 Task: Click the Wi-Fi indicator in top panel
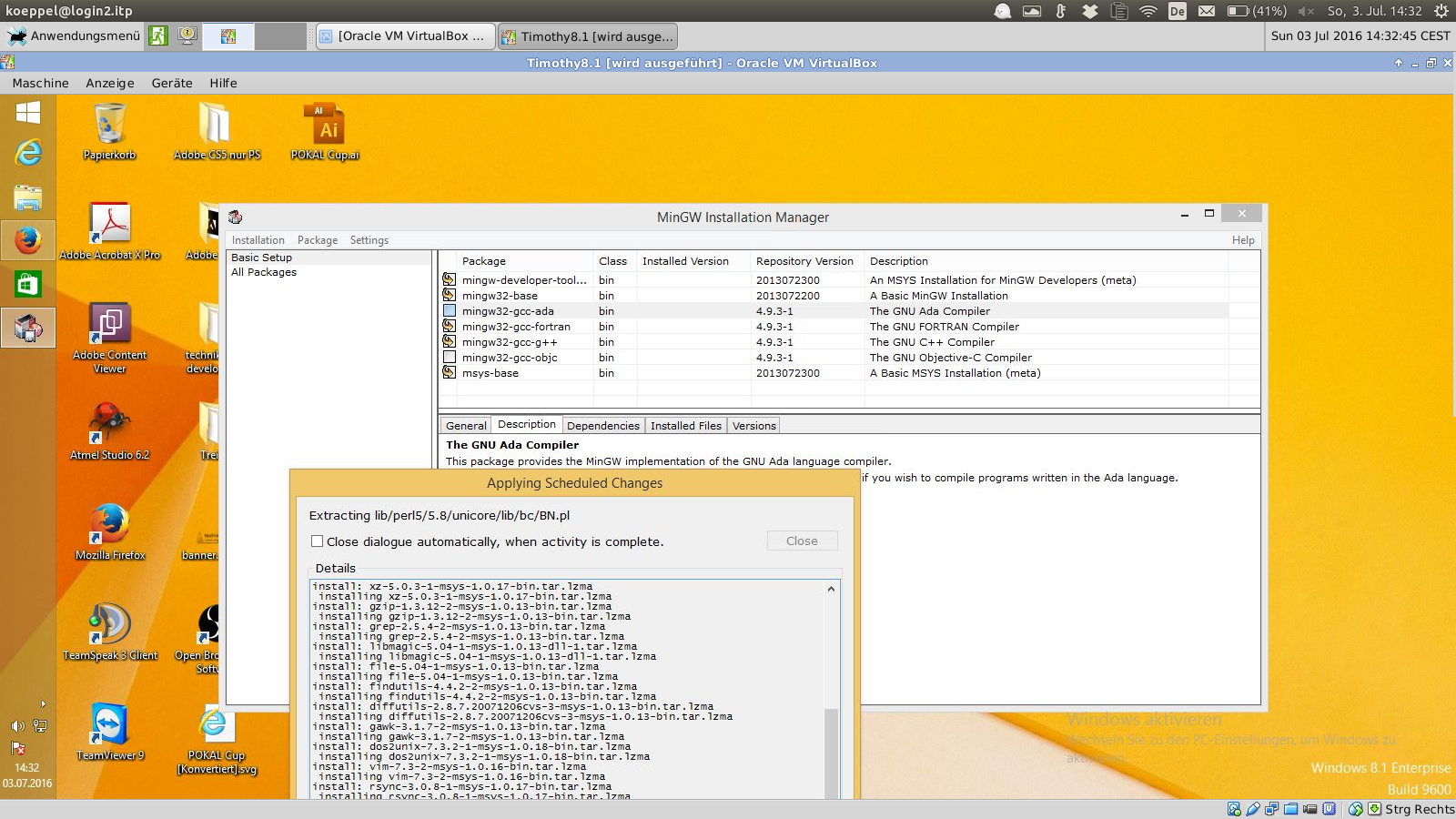1148,11
